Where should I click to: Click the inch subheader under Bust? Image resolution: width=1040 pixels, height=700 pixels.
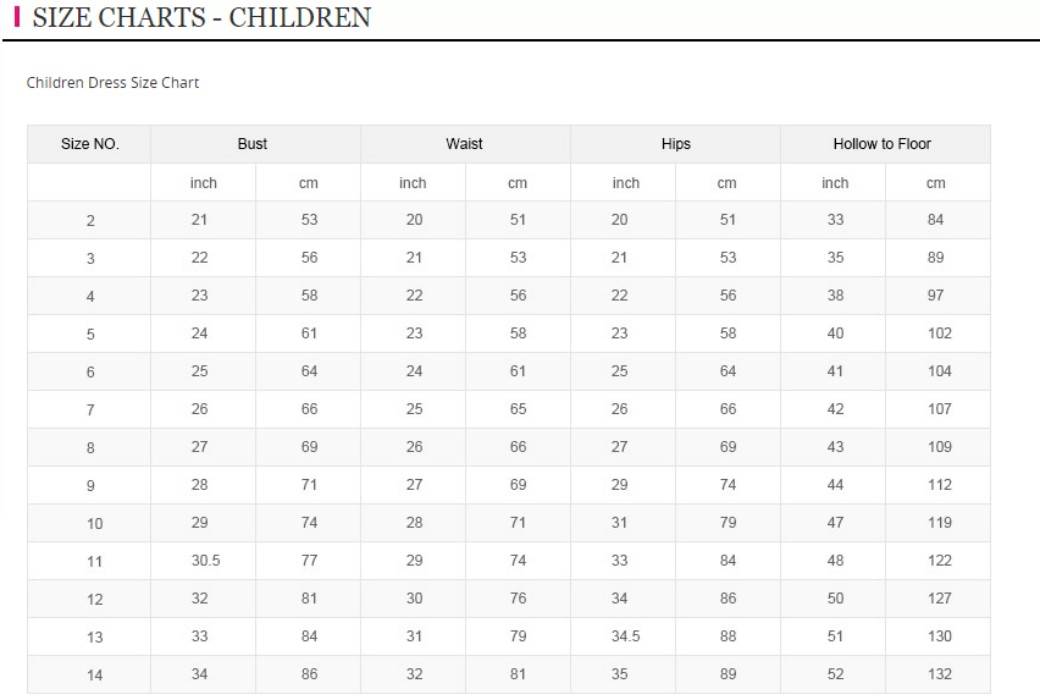coord(203,183)
